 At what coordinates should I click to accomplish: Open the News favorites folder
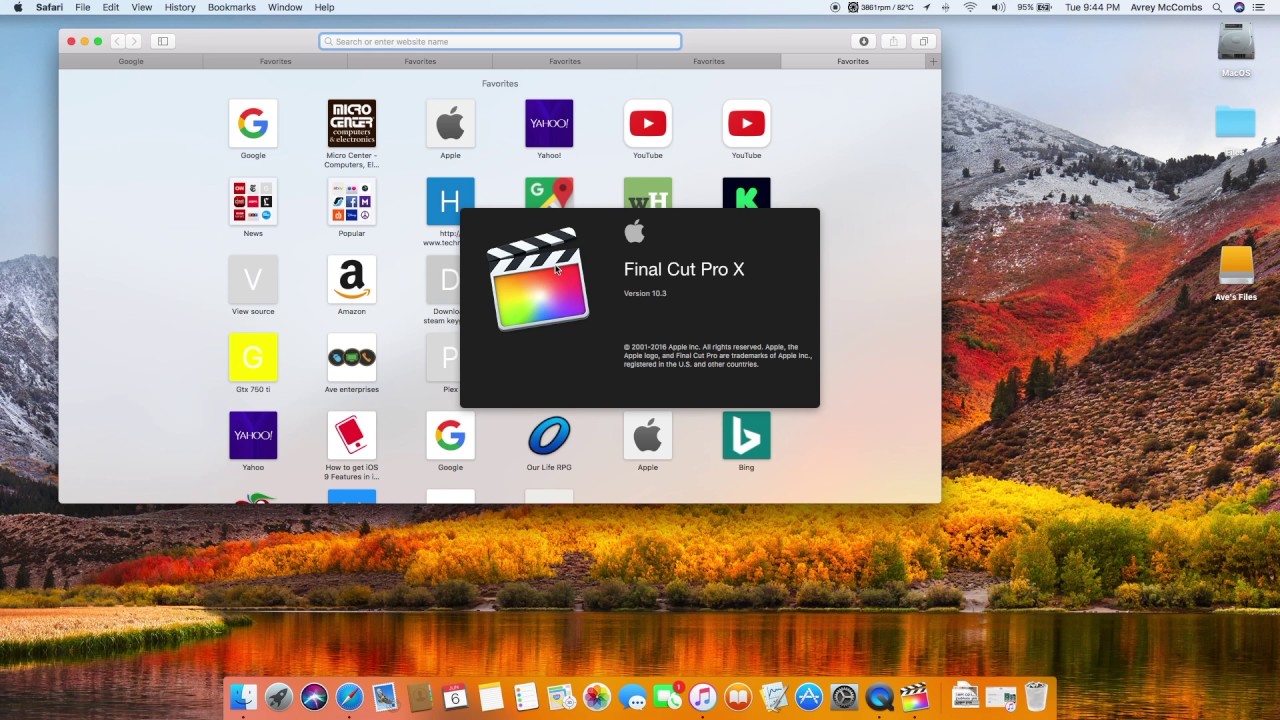coord(253,202)
